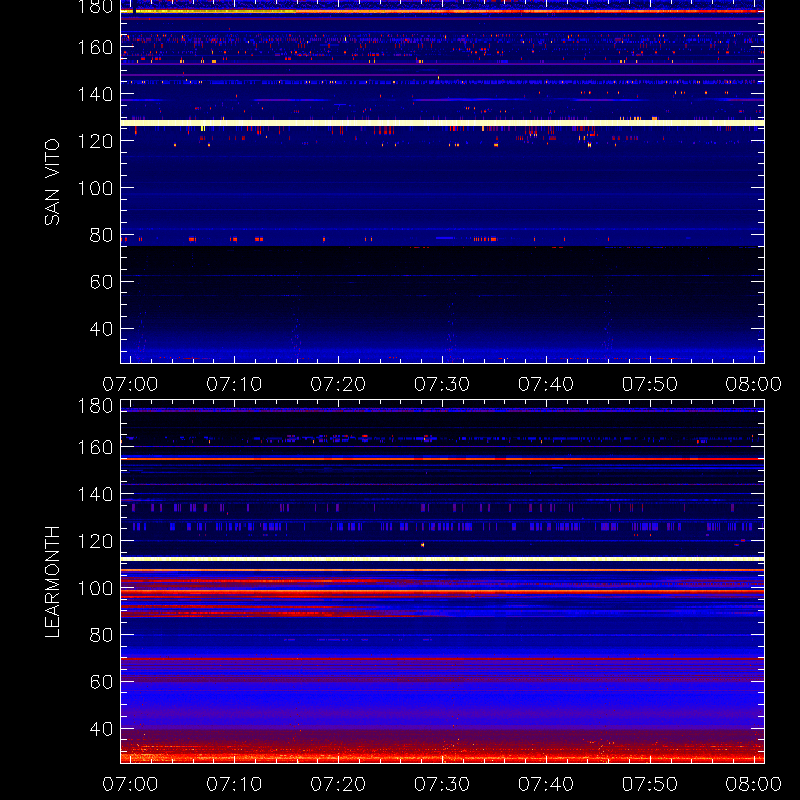Click the 140 frequency tick on San Vito axis
The width and height of the screenshot is (800, 800).
tap(95, 94)
